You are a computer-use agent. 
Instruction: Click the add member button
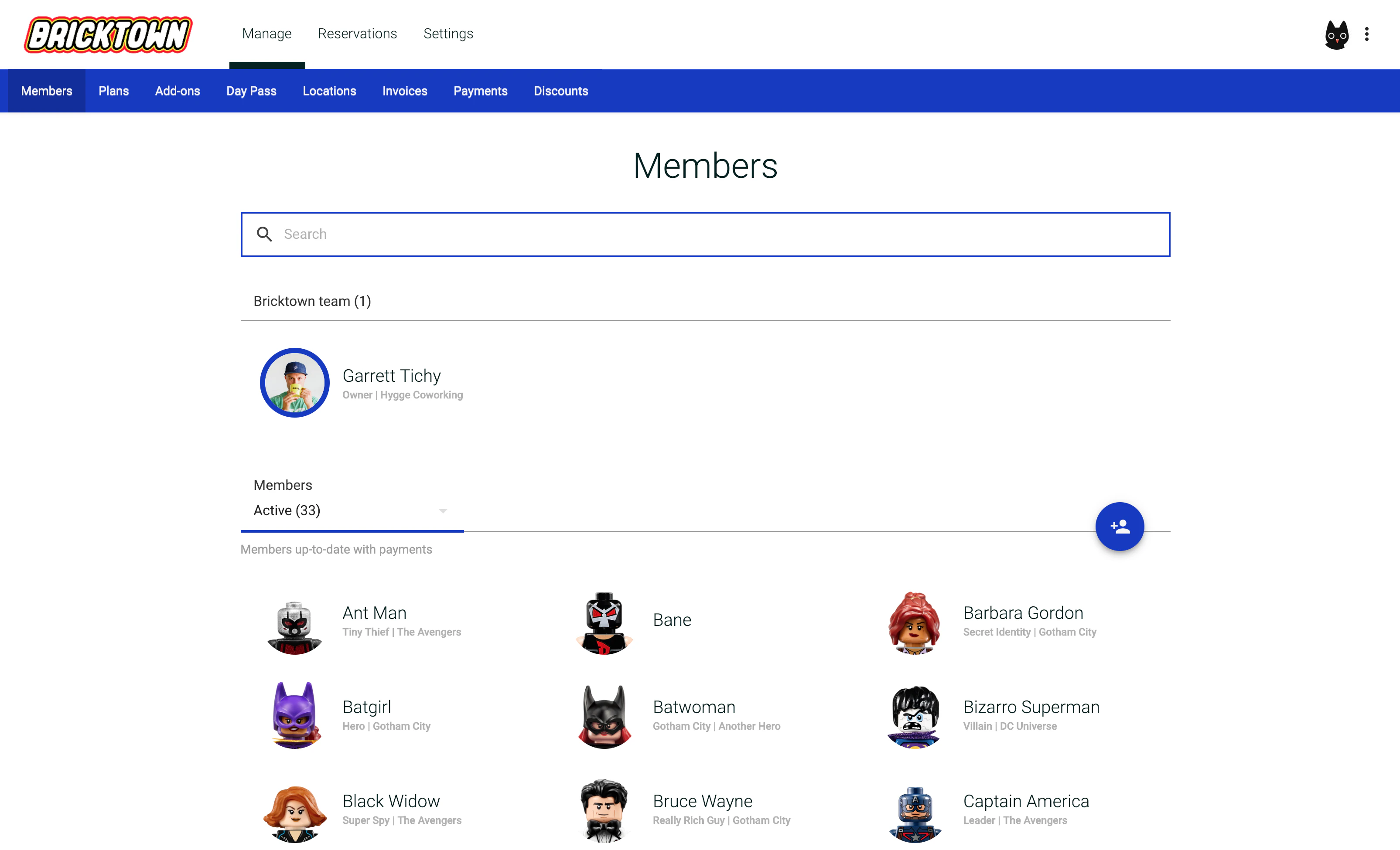coord(1119,527)
